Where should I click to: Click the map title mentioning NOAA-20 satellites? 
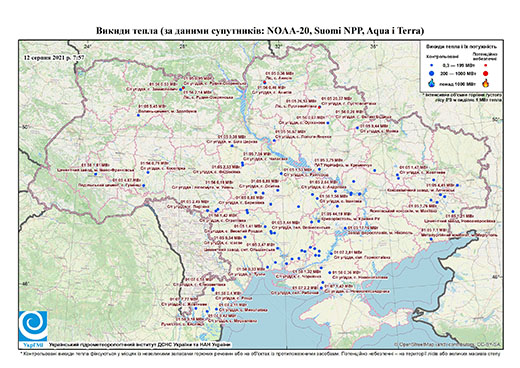[x=260, y=31]
